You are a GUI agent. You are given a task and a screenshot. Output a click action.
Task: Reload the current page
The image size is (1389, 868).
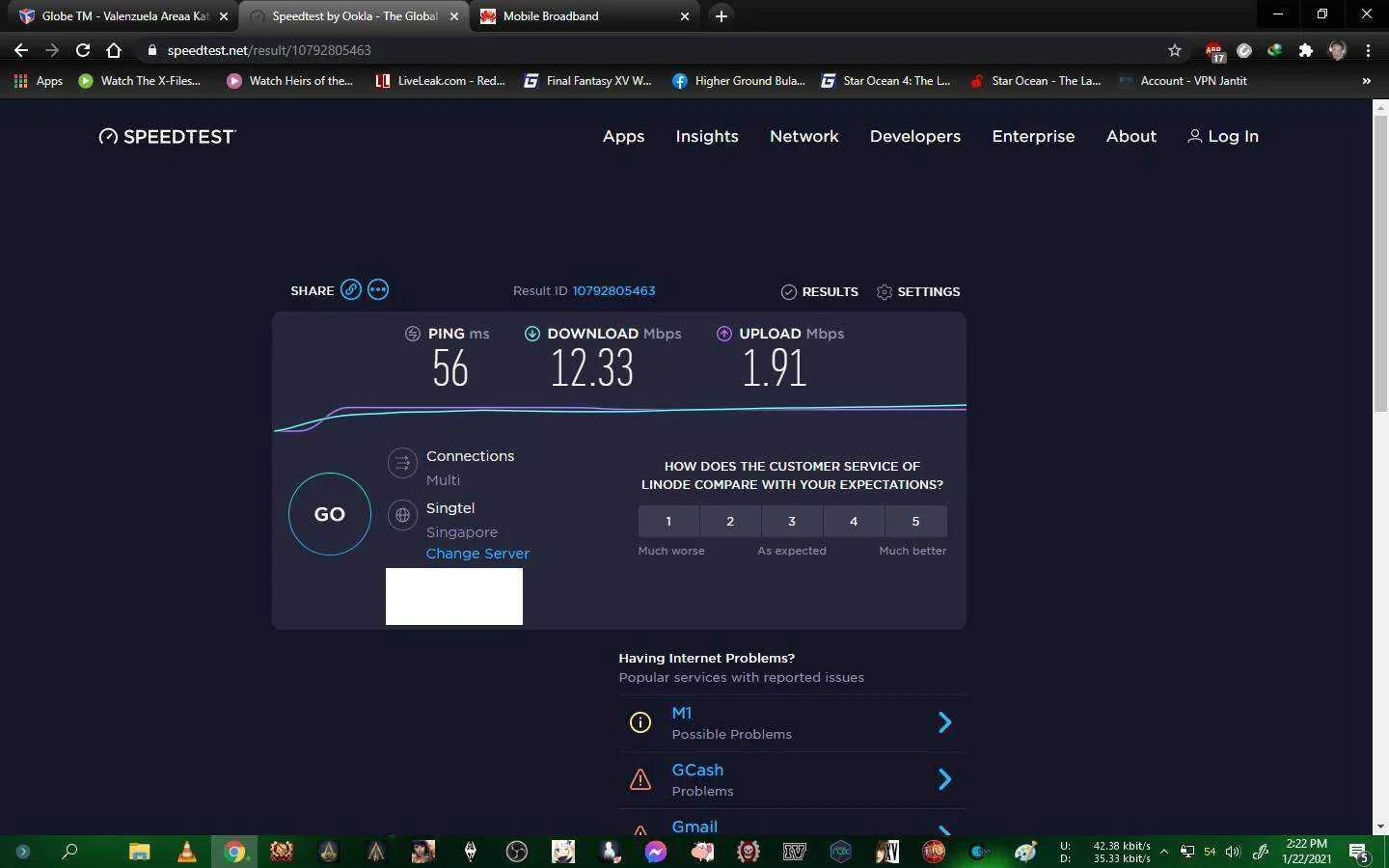point(83,50)
